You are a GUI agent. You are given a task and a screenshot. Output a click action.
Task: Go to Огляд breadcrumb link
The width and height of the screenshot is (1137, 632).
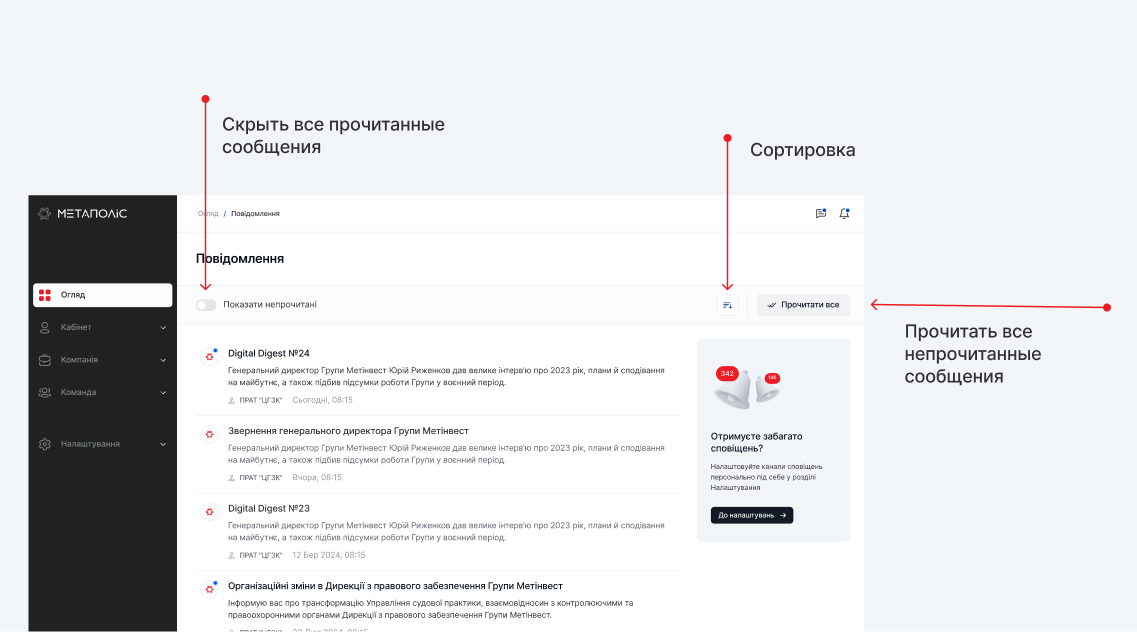(x=208, y=214)
